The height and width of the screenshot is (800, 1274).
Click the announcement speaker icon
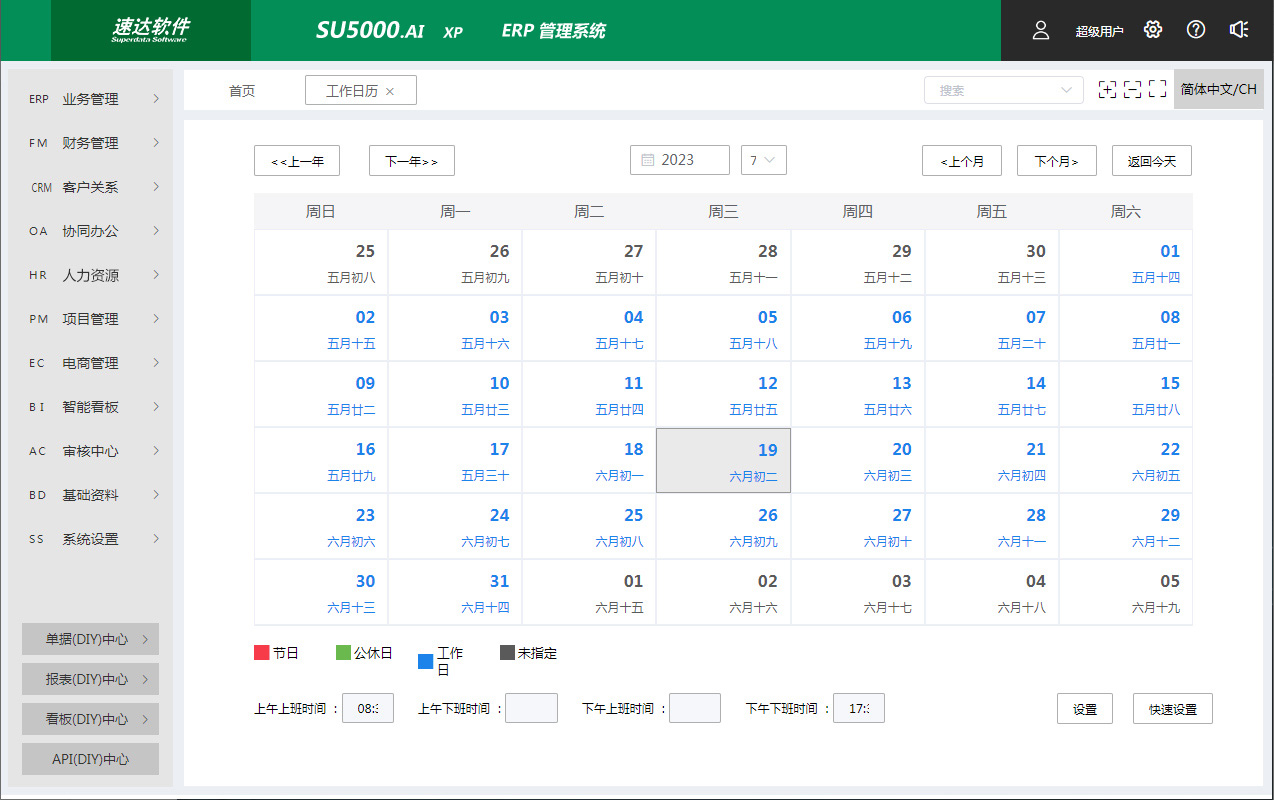[1239, 30]
